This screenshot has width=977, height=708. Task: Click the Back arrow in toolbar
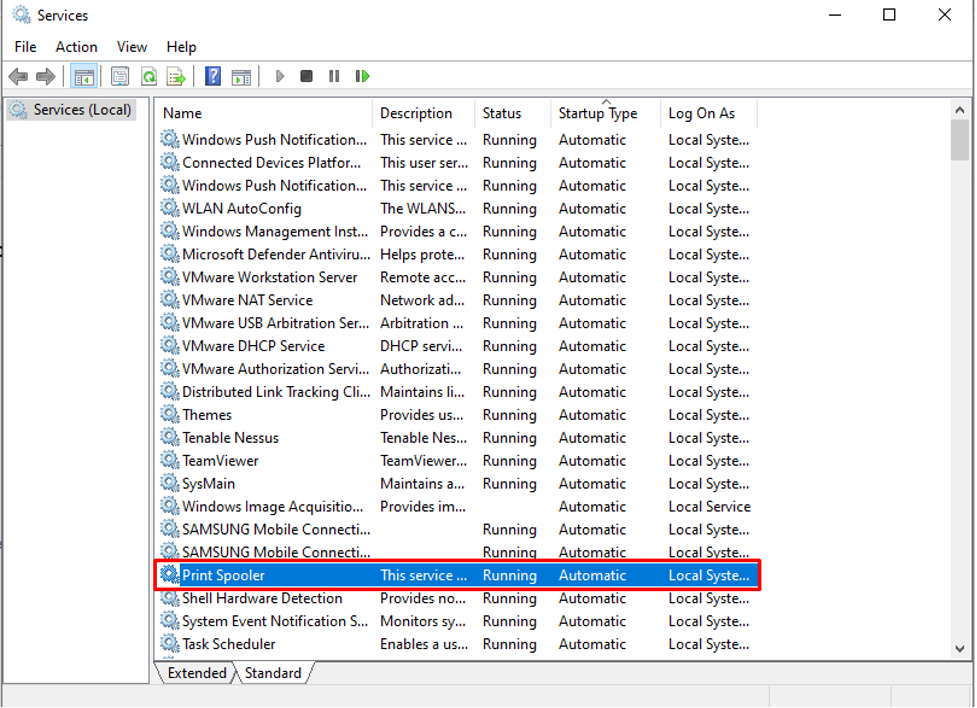[x=18, y=77]
